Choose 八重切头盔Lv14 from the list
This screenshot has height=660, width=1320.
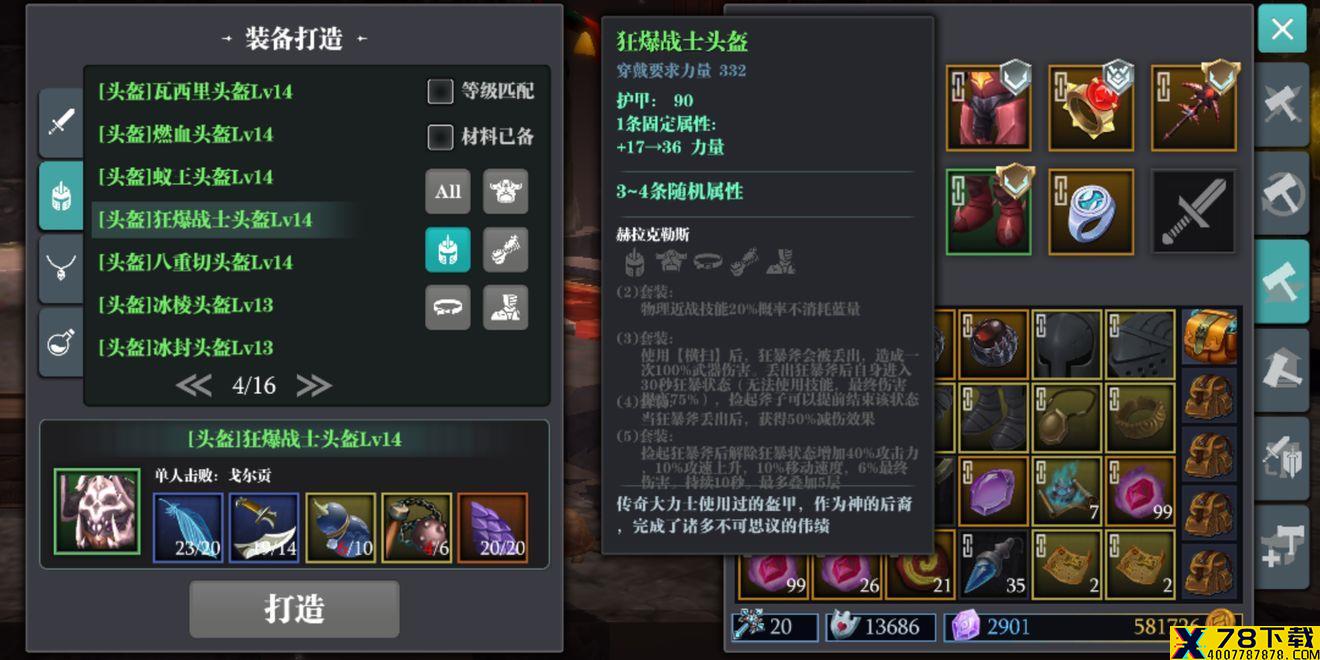[195, 262]
